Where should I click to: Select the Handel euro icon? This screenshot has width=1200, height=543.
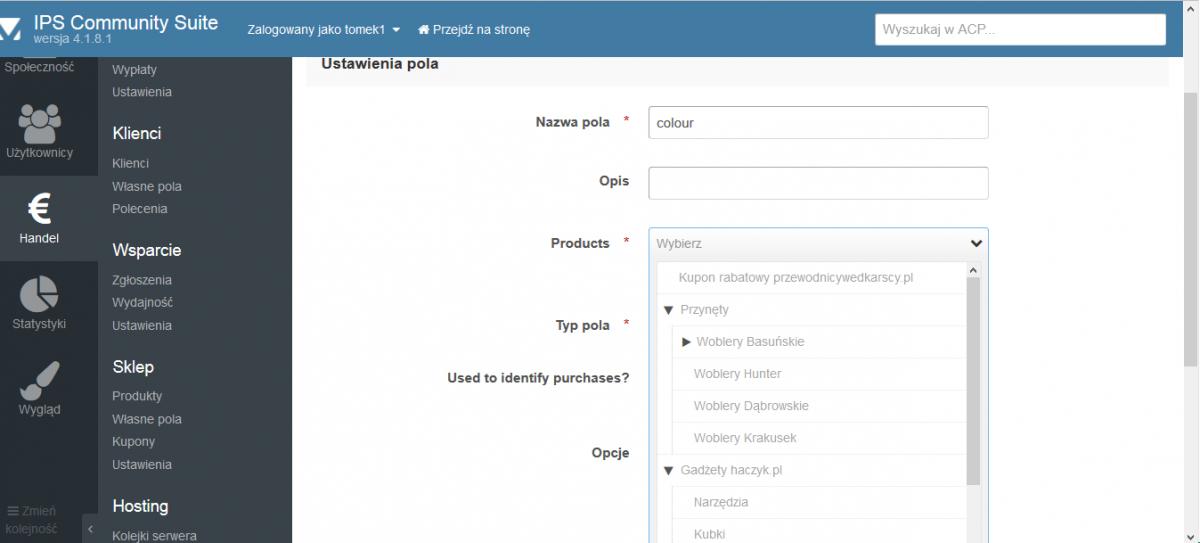point(40,208)
